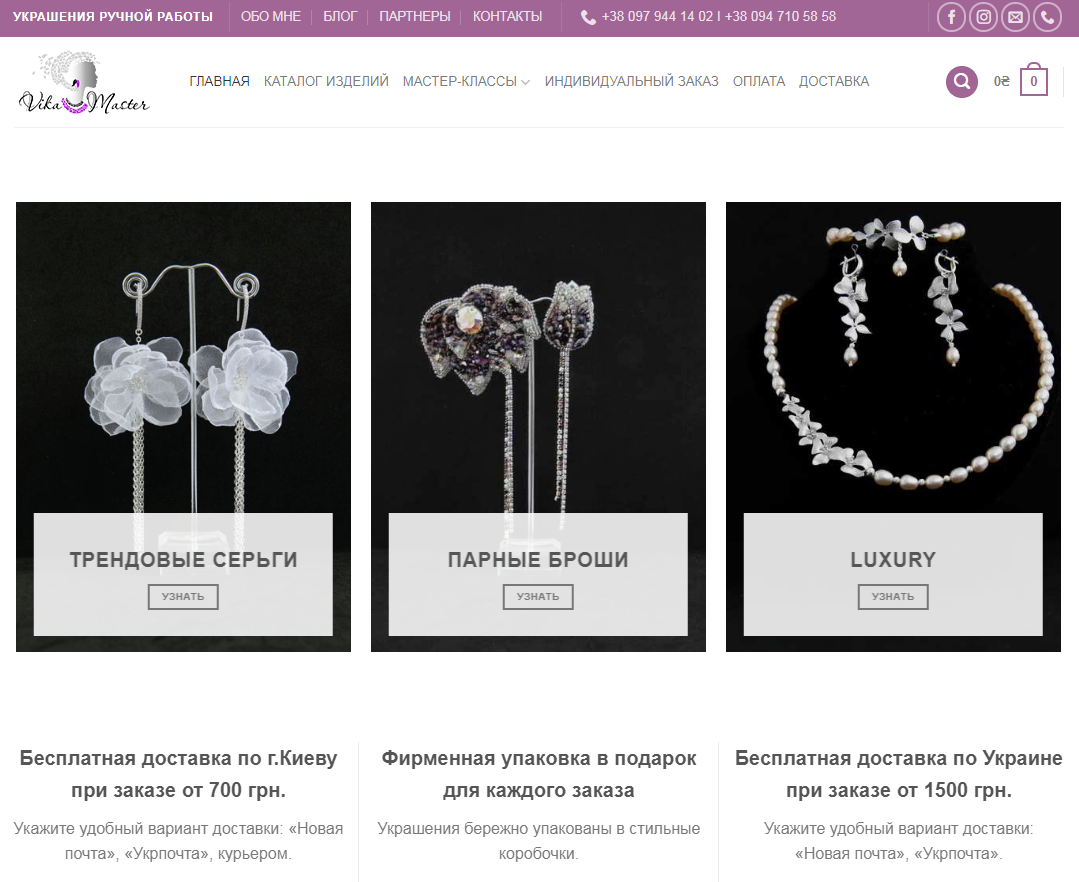Viewport: 1079px width, 882px height.
Task: Open the Facebook social icon
Action: pyautogui.click(x=952, y=17)
